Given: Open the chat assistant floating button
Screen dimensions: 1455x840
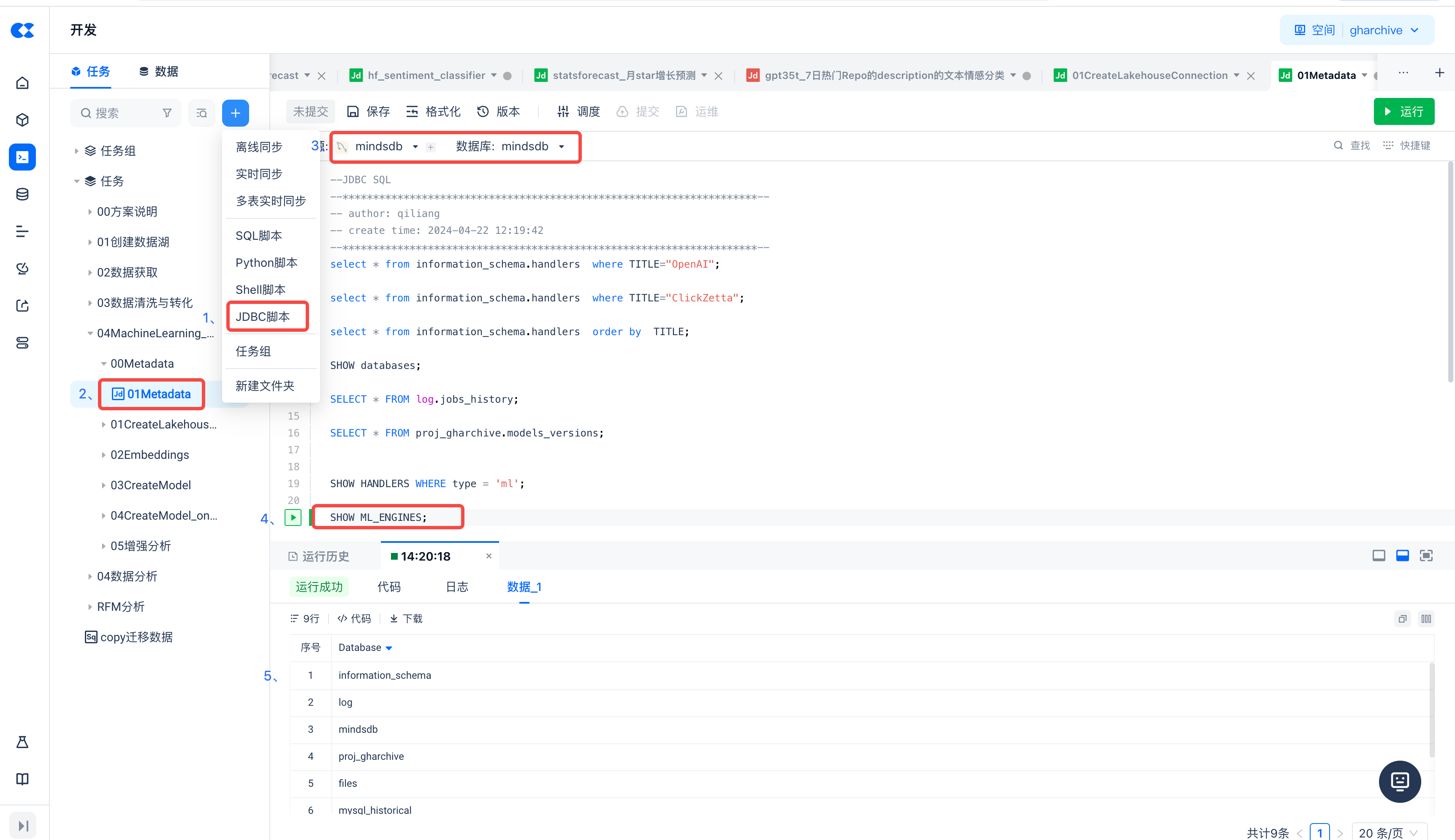Looking at the screenshot, I should click(1400, 781).
